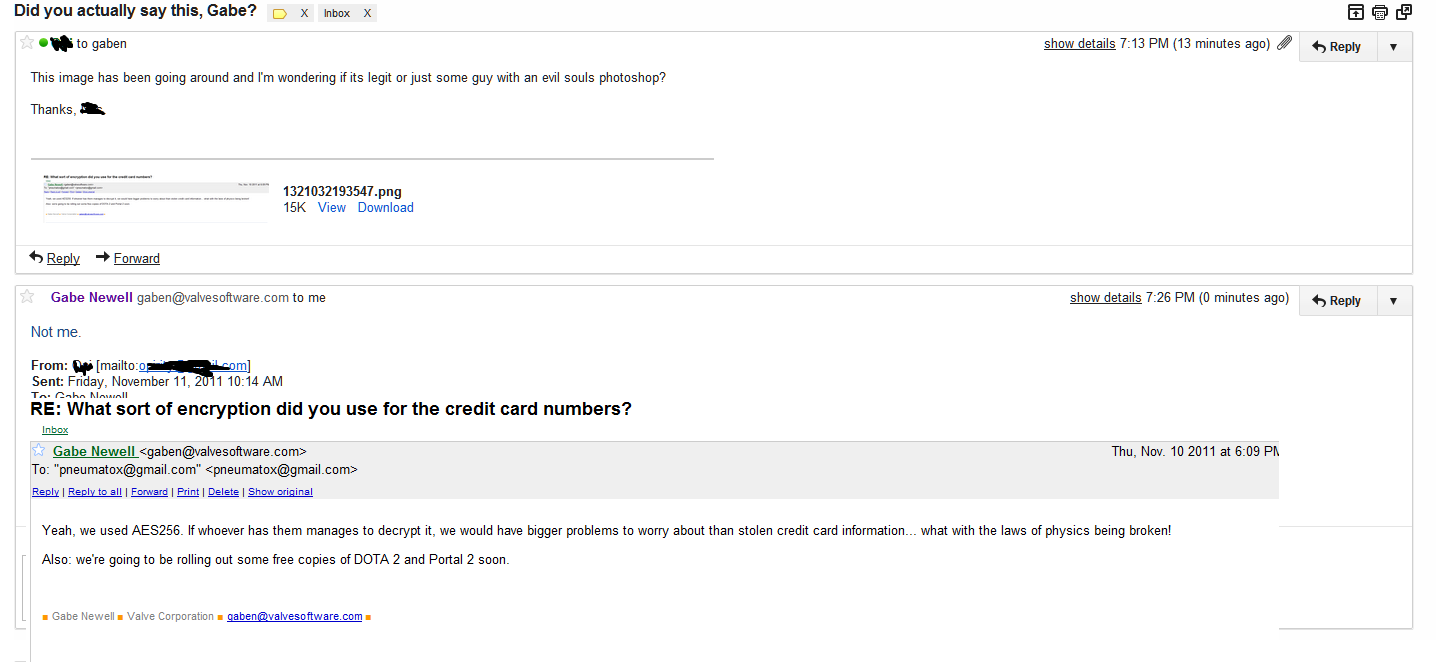Print the conversation using the printer icon

pyautogui.click(x=1380, y=12)
